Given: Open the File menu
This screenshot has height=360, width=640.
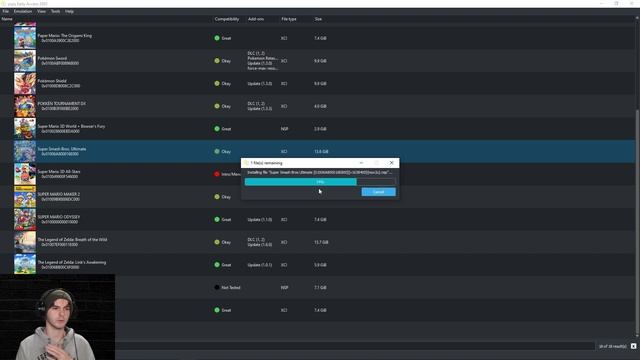Looking at the screenshot, I should 6,11.
